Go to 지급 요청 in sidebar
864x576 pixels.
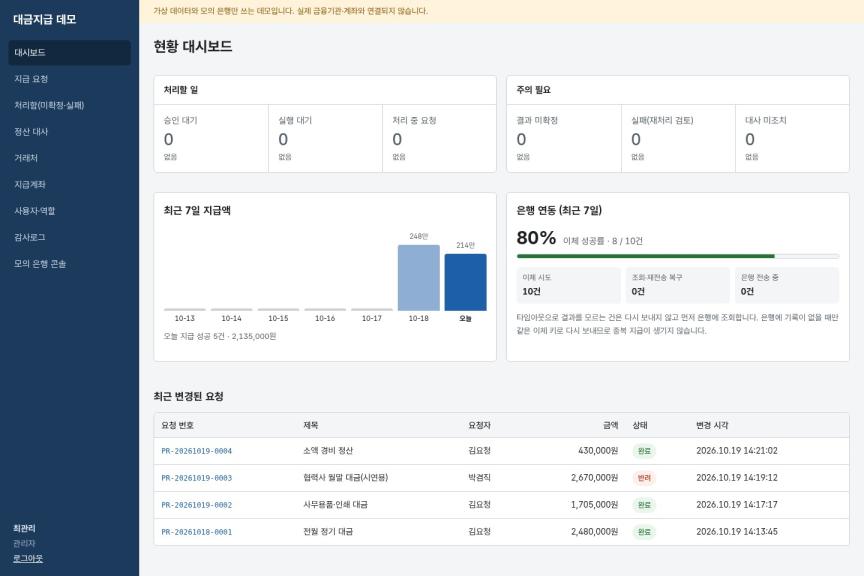[x=69, y=79]
